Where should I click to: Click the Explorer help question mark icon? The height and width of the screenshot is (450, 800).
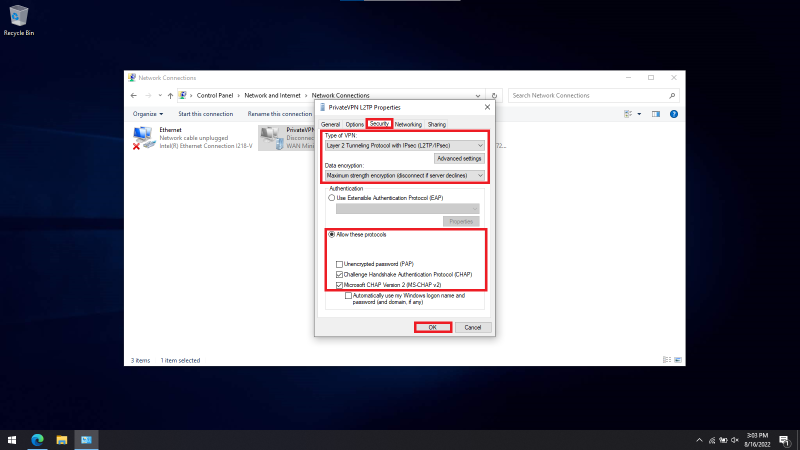674,114
